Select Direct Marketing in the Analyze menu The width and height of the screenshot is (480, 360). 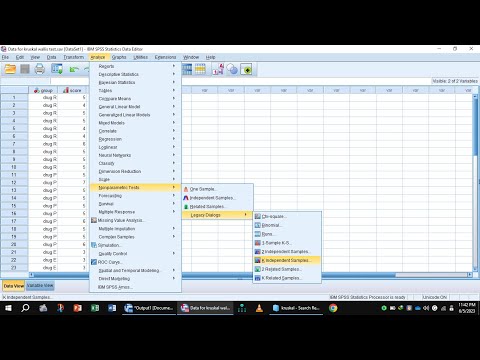click(x=135, y=278)
